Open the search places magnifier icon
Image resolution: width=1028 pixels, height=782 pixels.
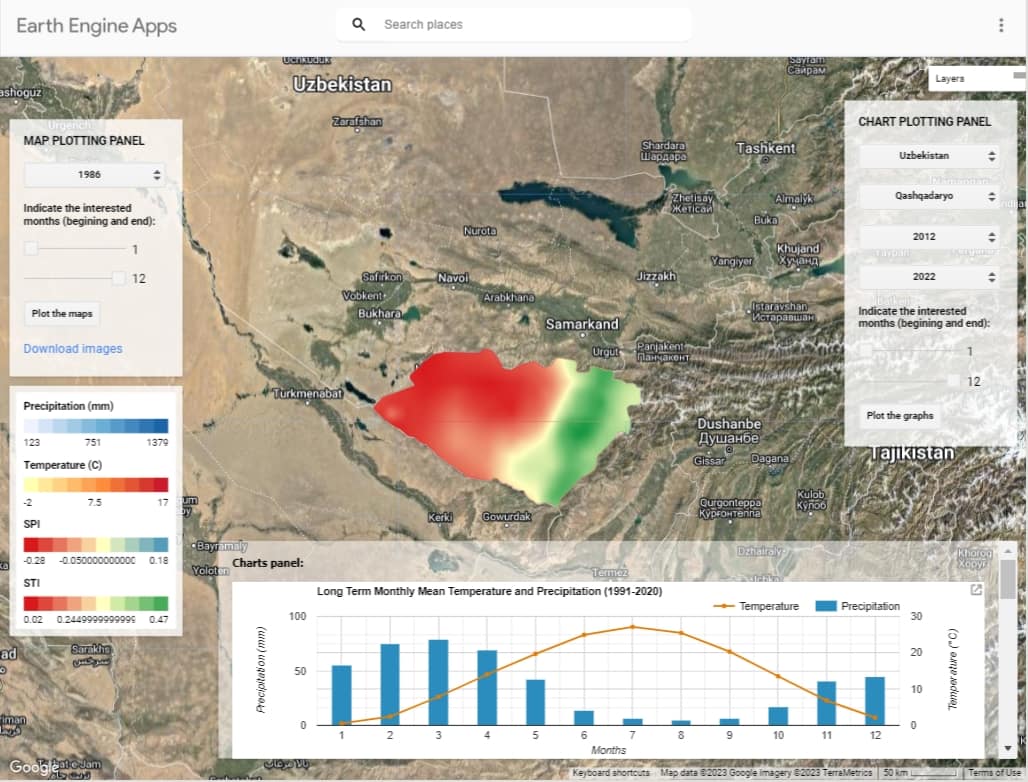click(359, 24)
